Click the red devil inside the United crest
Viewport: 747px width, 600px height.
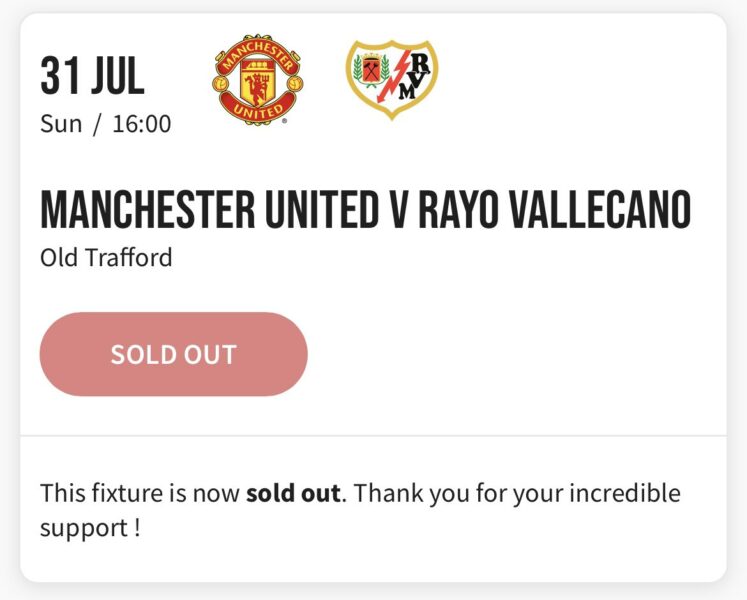click(258, 82)
